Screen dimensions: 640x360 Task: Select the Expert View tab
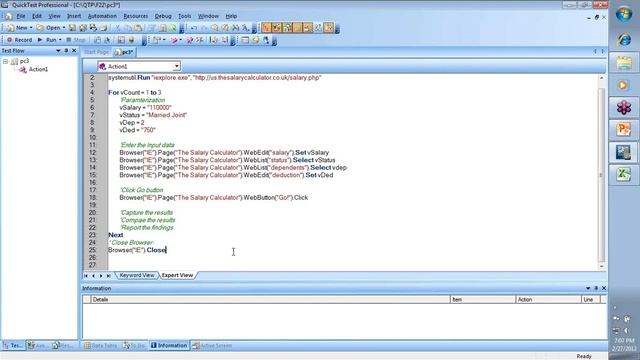[x=177, y=276]
